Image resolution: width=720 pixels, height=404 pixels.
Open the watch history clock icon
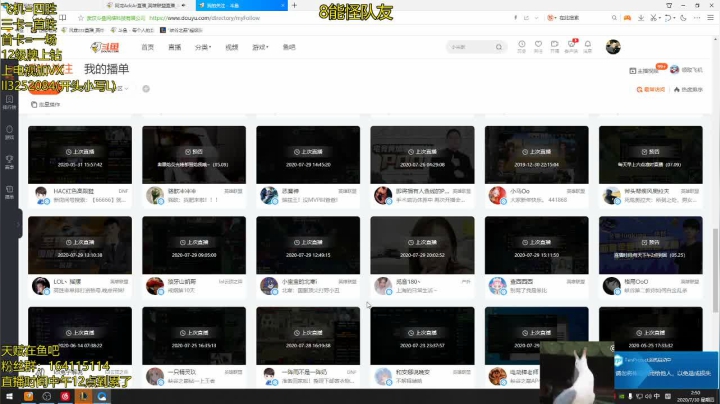pos(522,46)
